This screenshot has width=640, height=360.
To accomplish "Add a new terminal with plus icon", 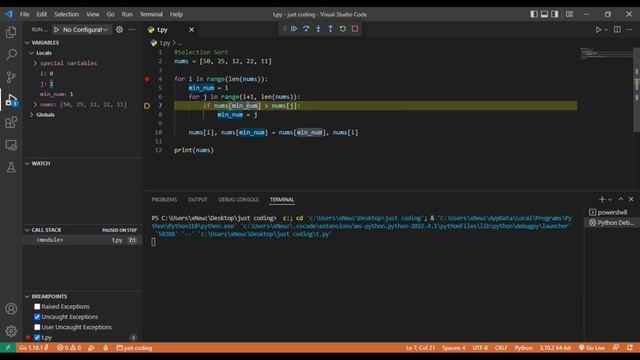I will tap(602, 199).
